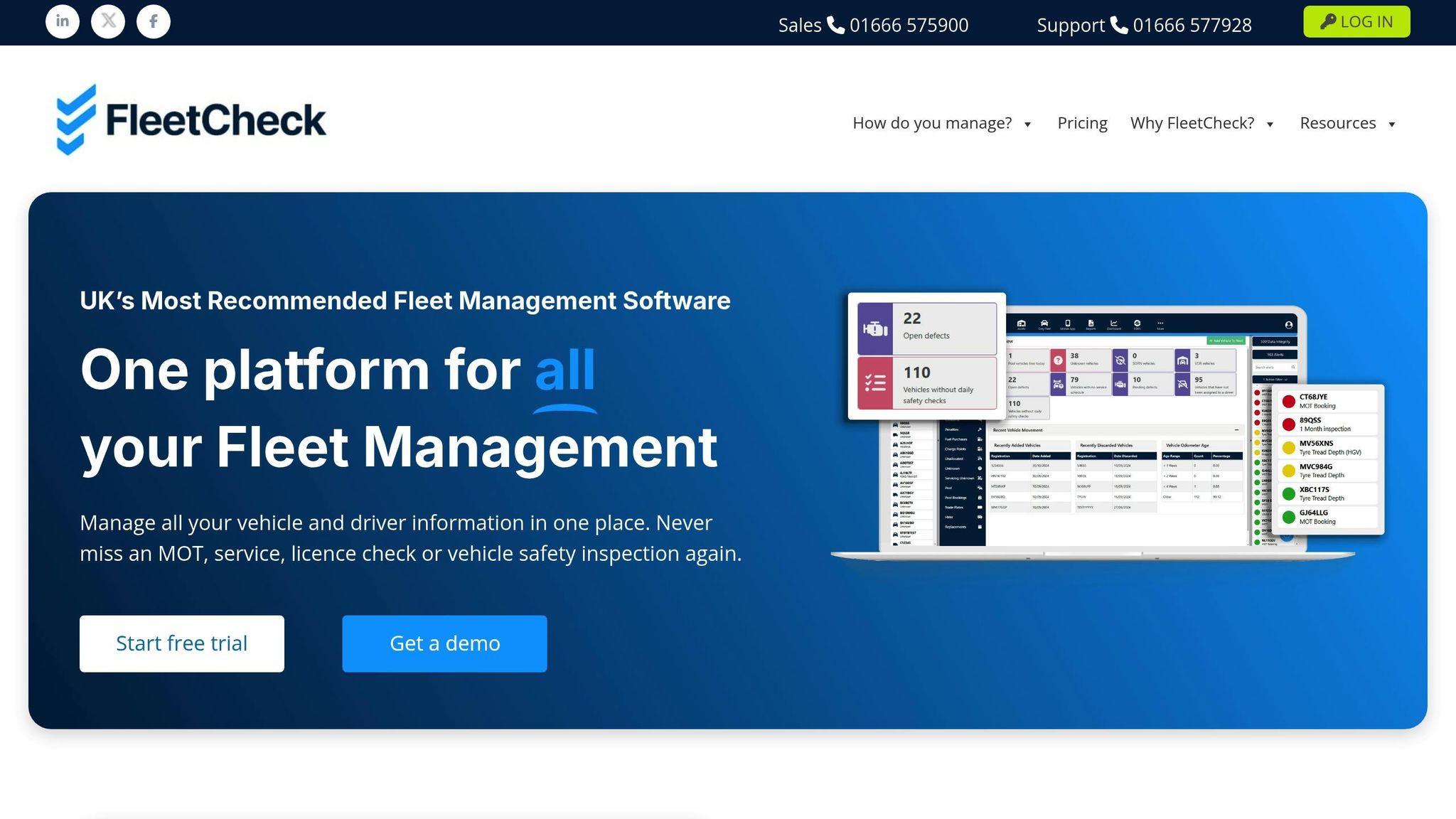This screenshot has width=1456, height=819.
Task: Click 'Vehicles without daily safety checks' text
Action: pos(938,395)
